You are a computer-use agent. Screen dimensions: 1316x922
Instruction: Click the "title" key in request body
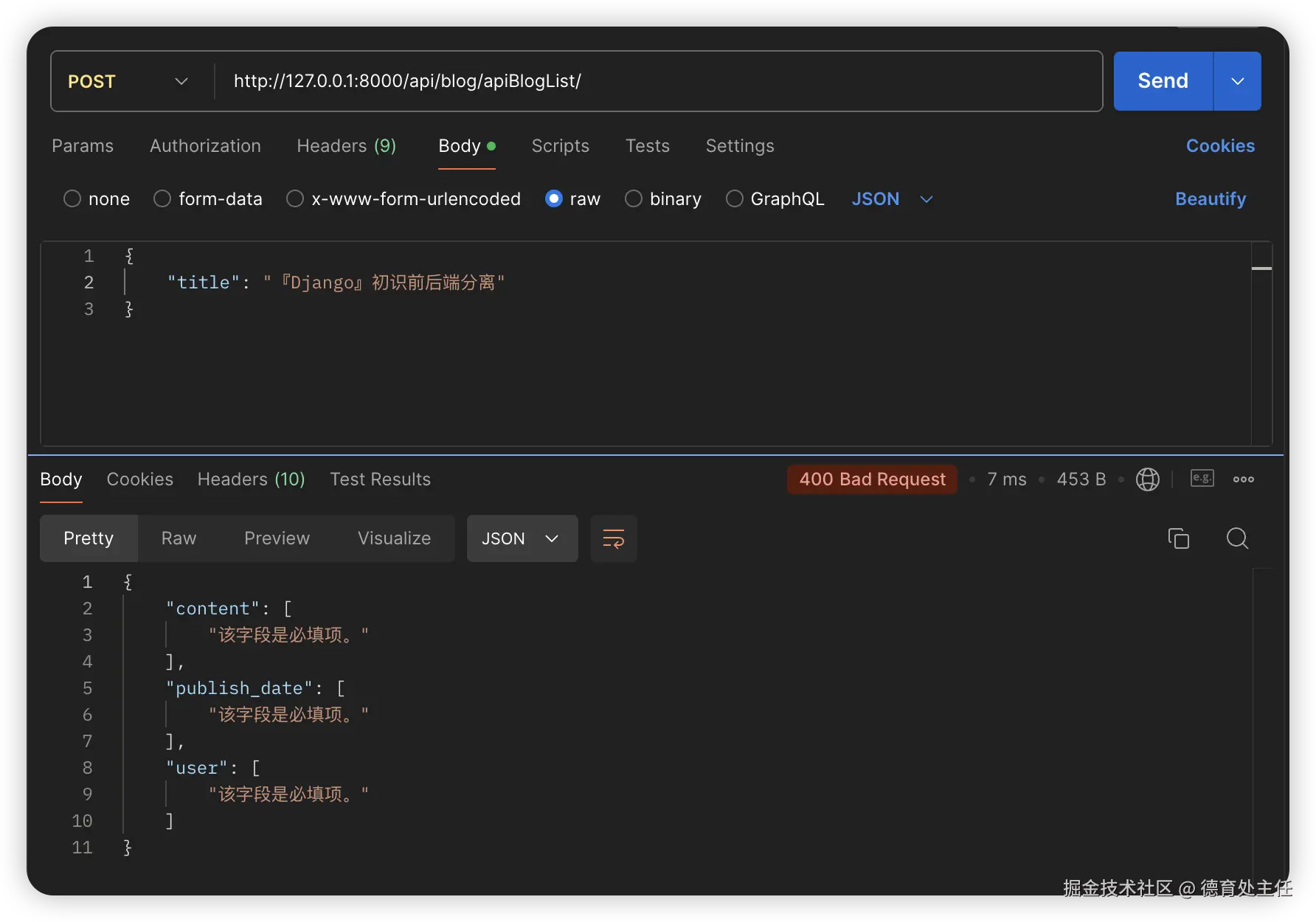204,283
